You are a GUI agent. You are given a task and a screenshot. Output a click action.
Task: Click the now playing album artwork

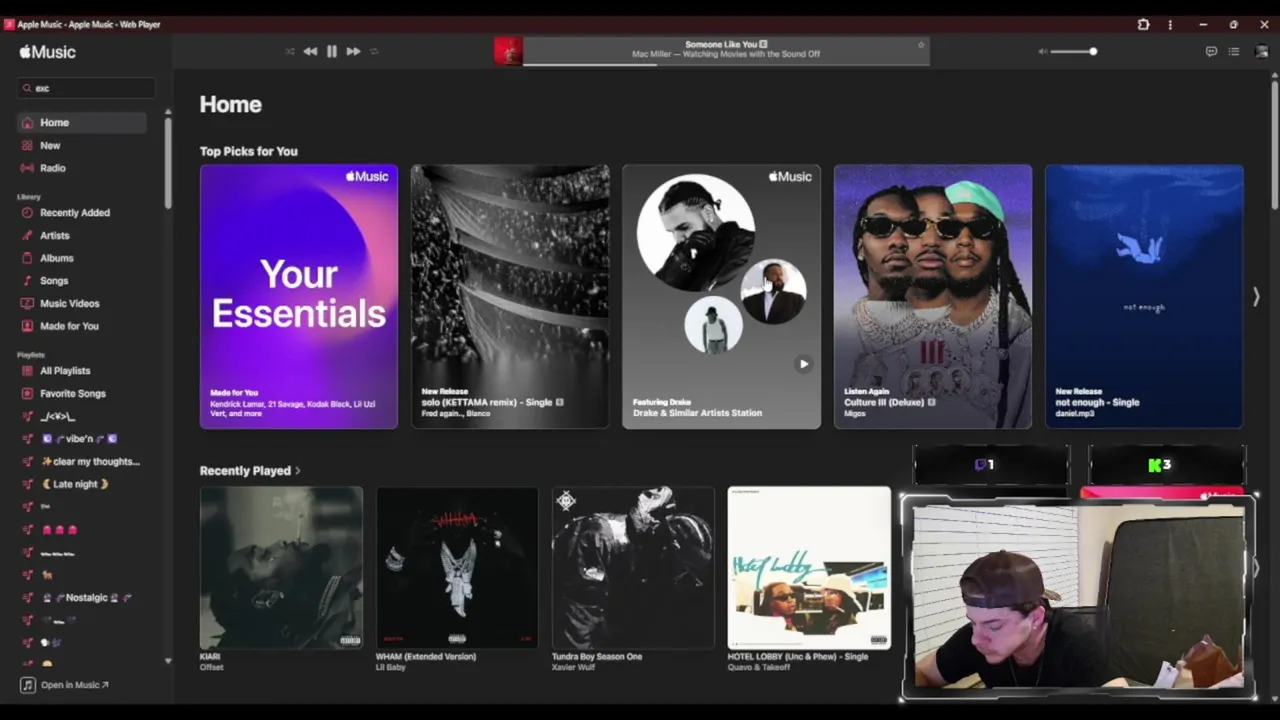coord(508,51)
